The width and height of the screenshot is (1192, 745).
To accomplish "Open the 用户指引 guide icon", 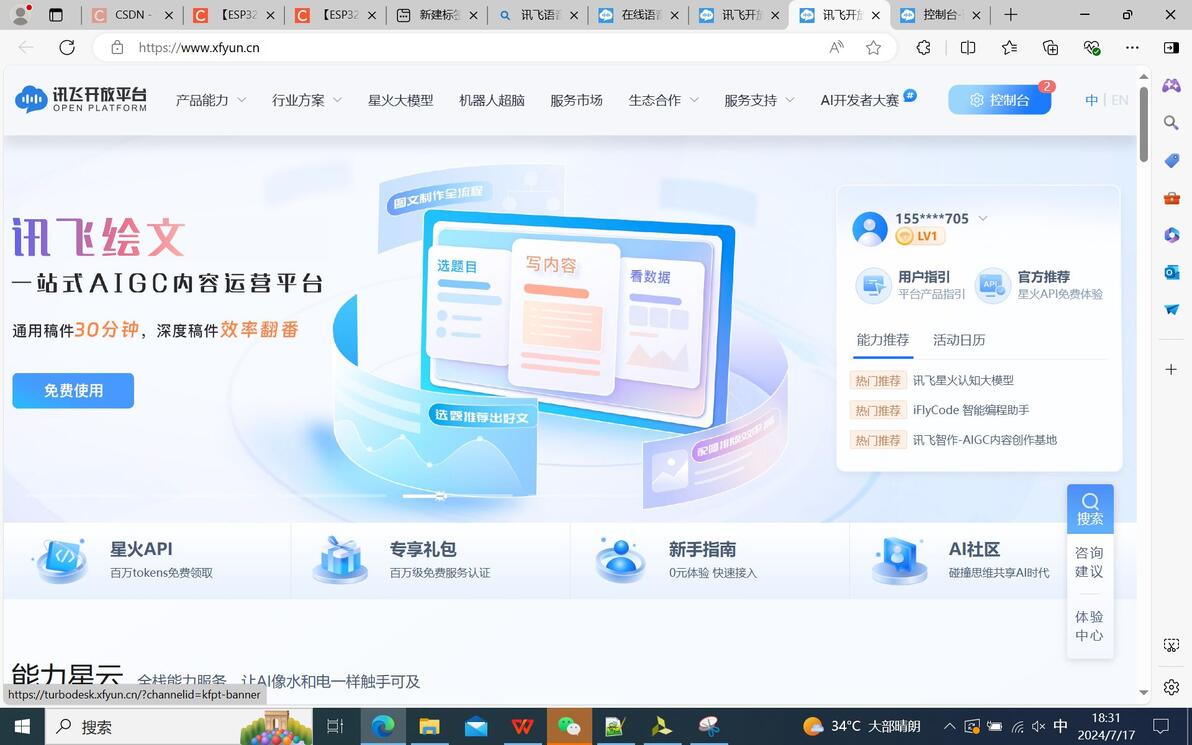I will (x=873, y=286).
